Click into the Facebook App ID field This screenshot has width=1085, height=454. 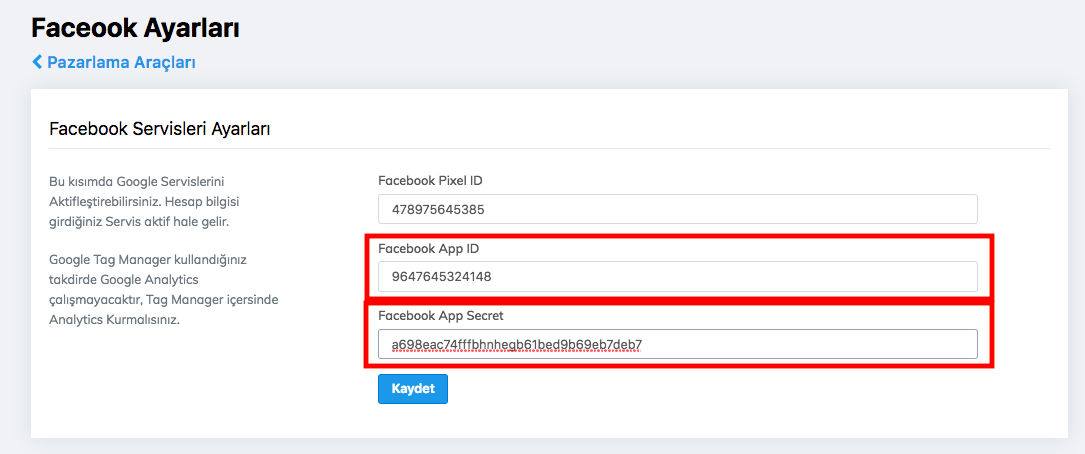coord(677,276)
